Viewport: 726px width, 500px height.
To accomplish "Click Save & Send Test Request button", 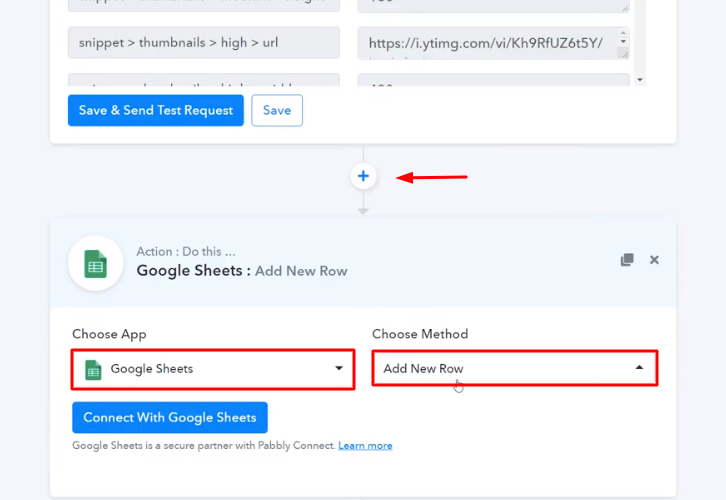I will tap(156, 110).
